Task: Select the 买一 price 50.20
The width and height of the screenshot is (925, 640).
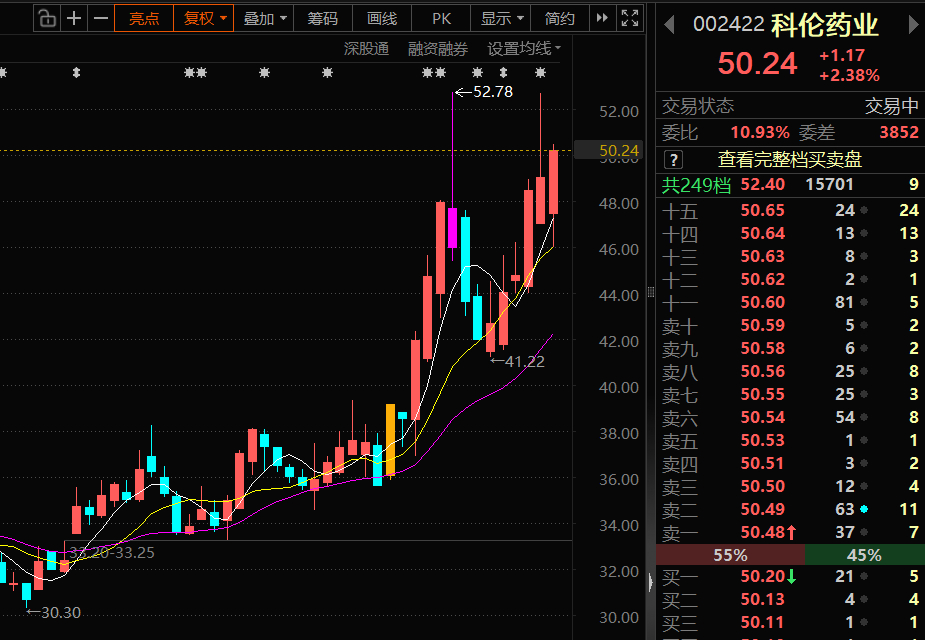Action: pyautogui.click(x=763, y=576)
